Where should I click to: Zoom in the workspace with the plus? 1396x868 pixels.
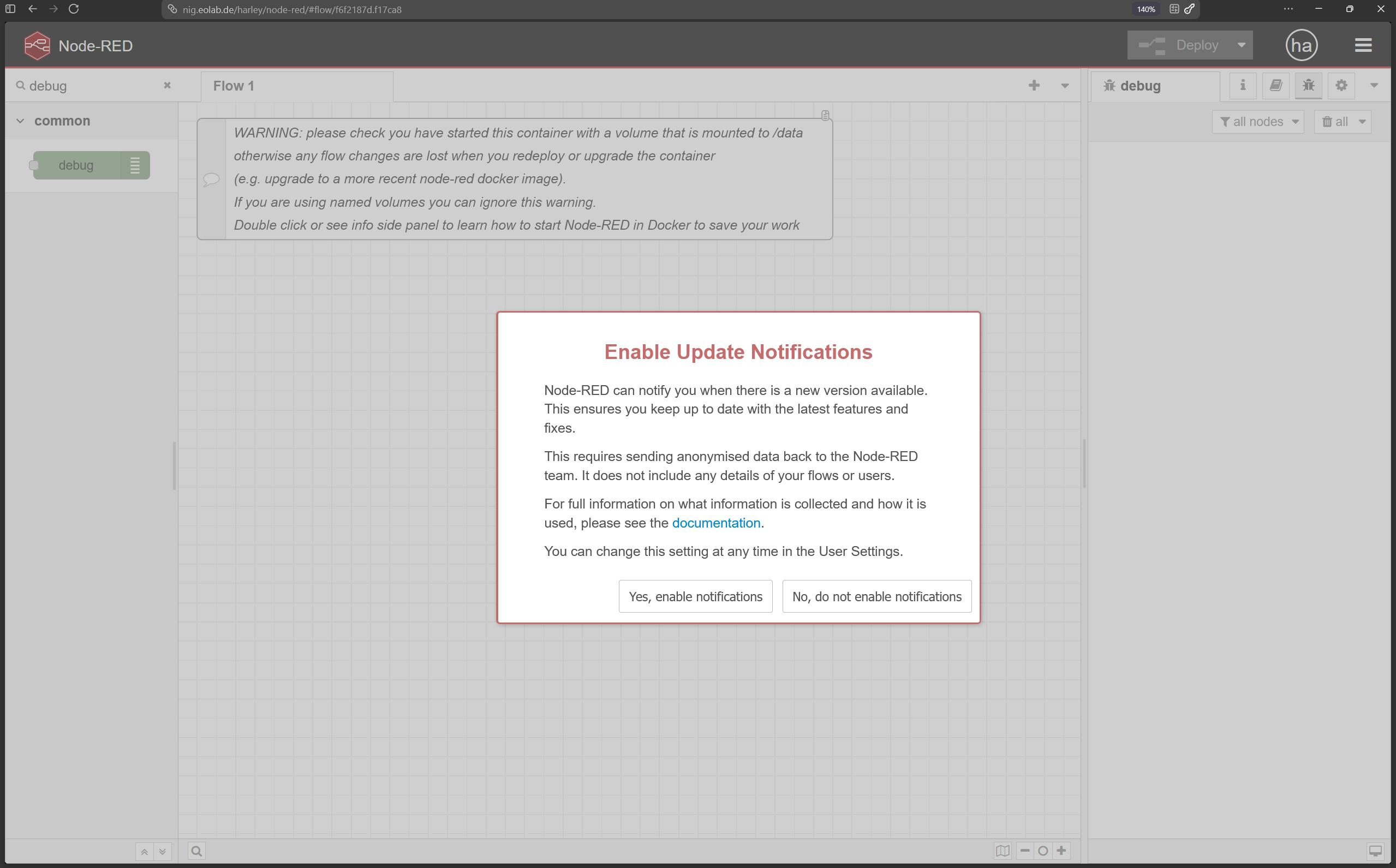[1061, 851]
